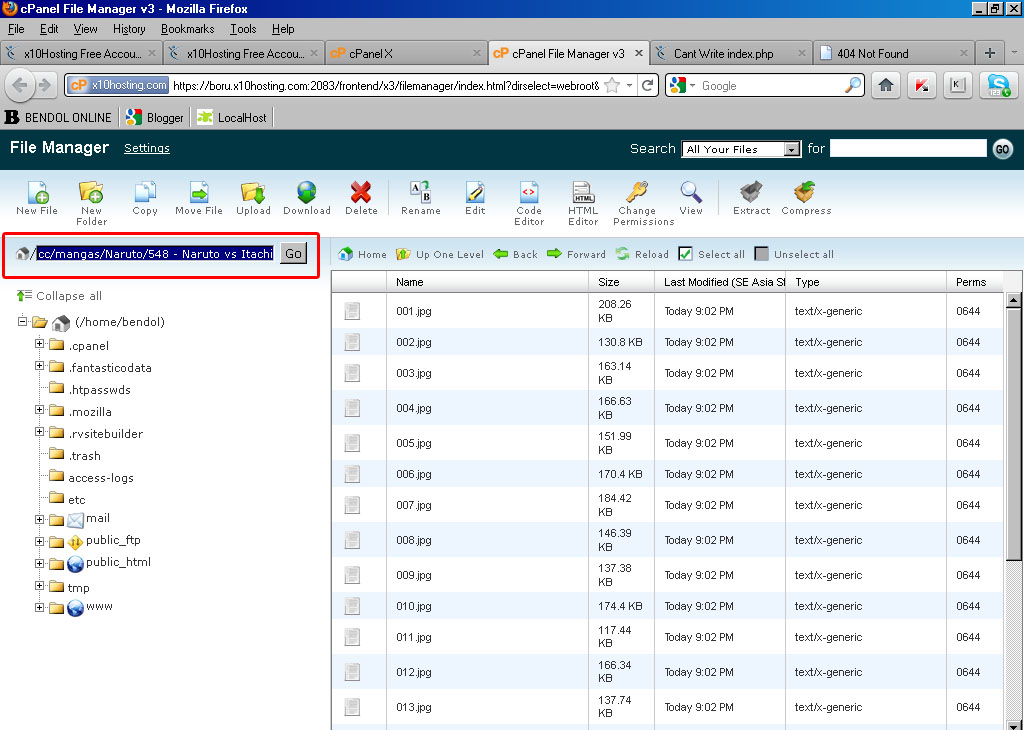1024x730 pixels.
Task: Click the New Folder toolbar icon
Action: point(91,193)
